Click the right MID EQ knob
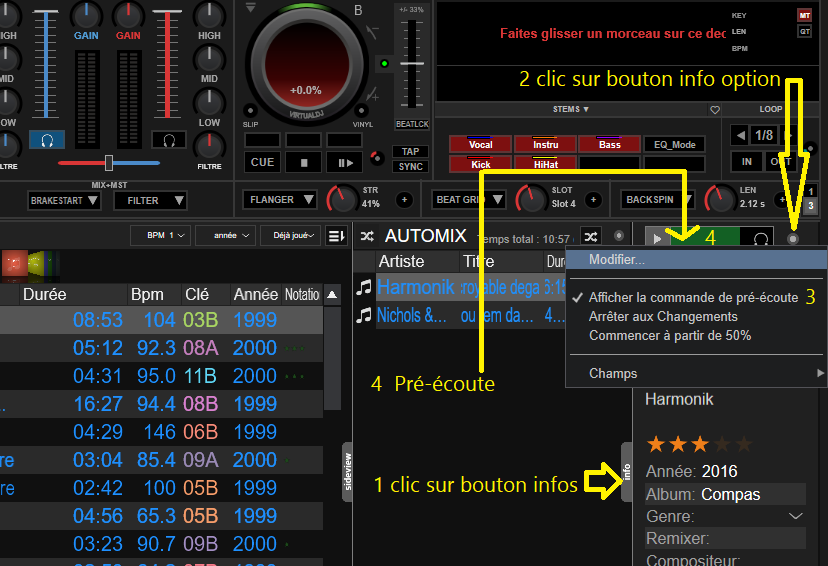Viewport: 828px width, 566px height. pos(209,57)
